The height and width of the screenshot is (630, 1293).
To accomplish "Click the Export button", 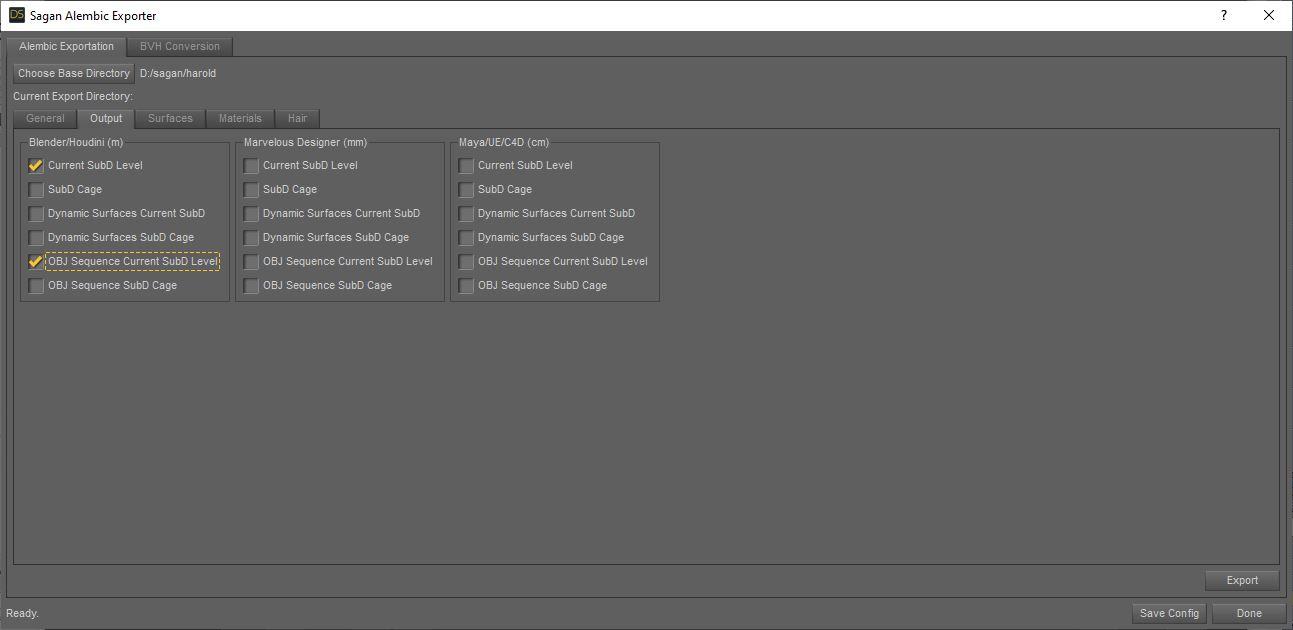I will click(x=1242, y=580).
